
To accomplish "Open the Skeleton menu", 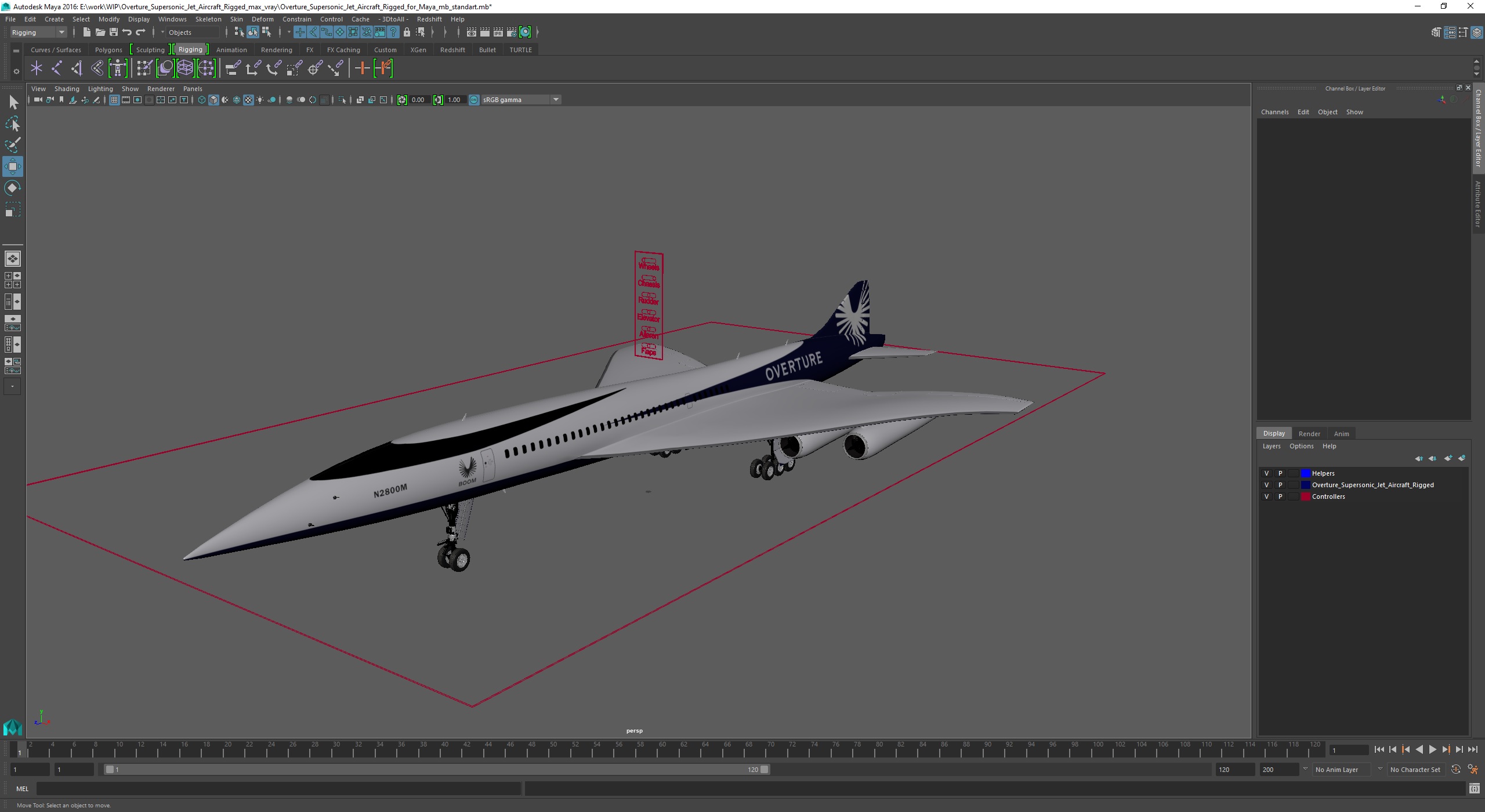I will coord(208,19).
